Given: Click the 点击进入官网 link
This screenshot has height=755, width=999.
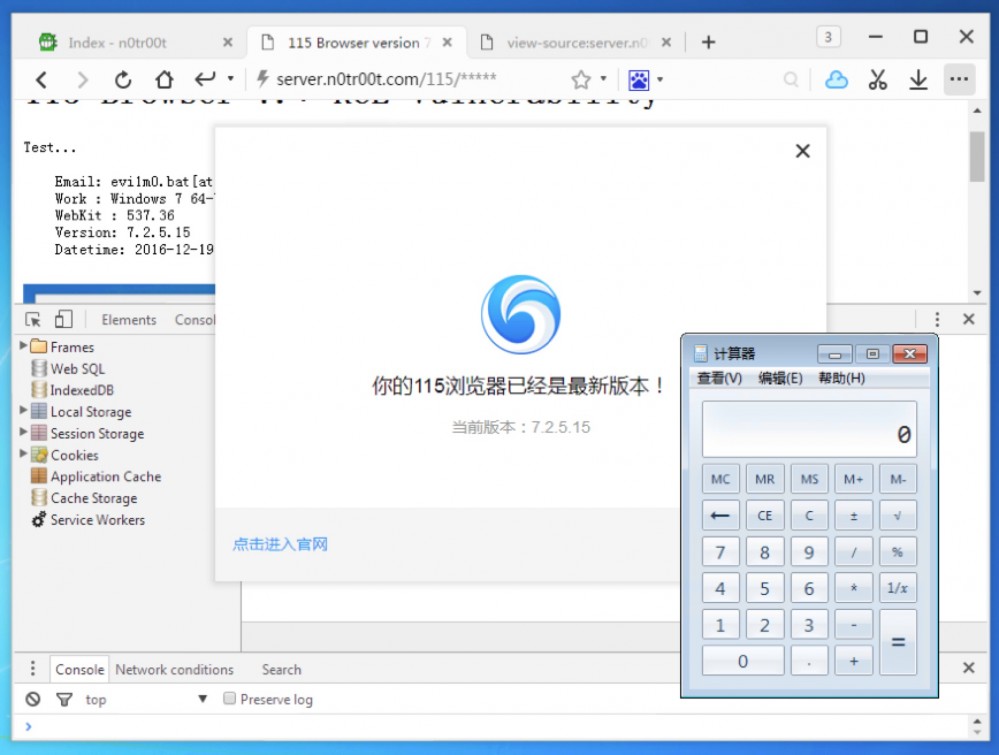Looking at the screenshot, I should point(280,544).
